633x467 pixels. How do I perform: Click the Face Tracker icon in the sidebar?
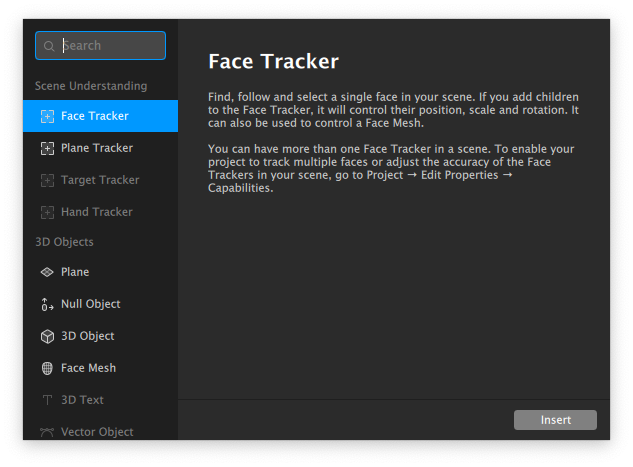(47, 116)
